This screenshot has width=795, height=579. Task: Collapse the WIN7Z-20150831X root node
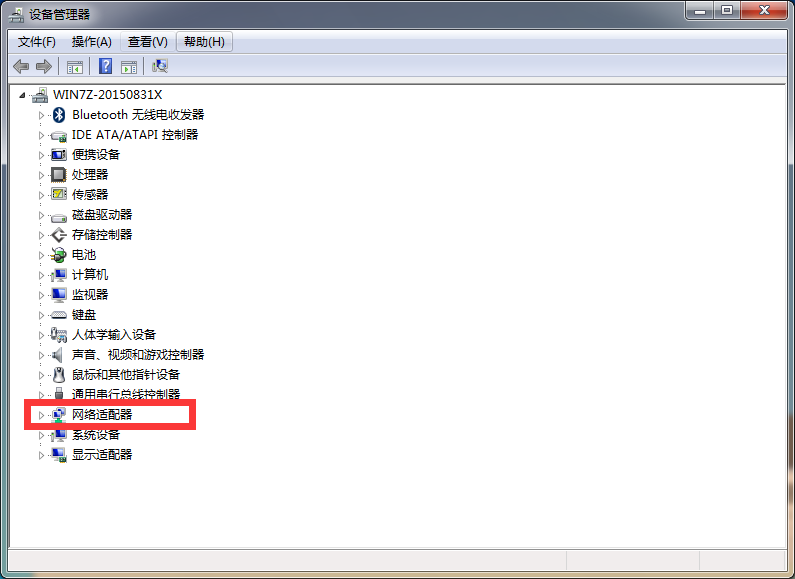coord(22,95)
